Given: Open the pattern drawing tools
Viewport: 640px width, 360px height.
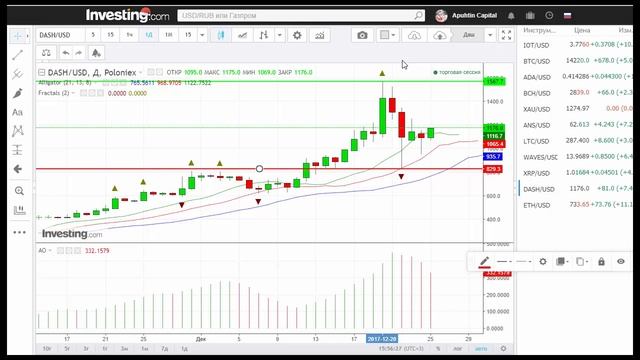Looking at the screenshot, I should click(18, 131).
